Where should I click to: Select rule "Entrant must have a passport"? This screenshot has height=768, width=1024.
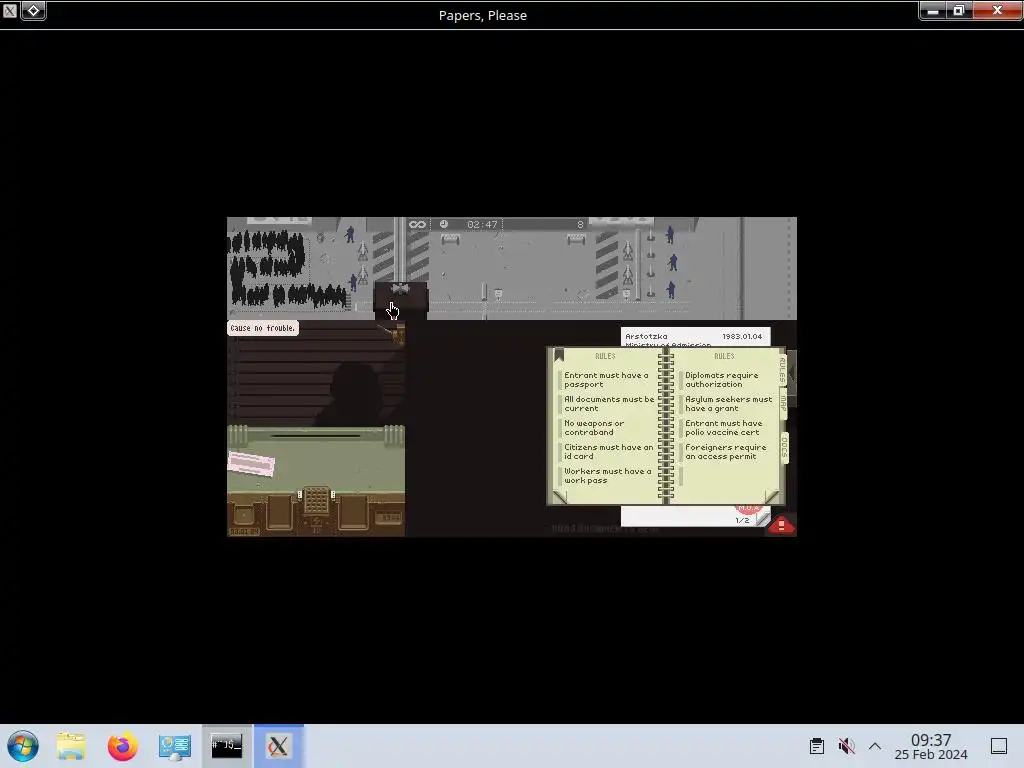click(606, 379)
